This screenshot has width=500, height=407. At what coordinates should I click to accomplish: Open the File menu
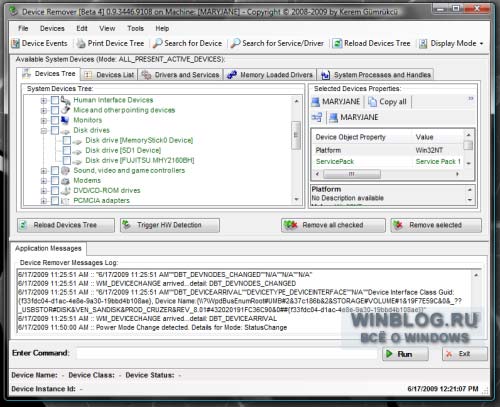point(23,28)
